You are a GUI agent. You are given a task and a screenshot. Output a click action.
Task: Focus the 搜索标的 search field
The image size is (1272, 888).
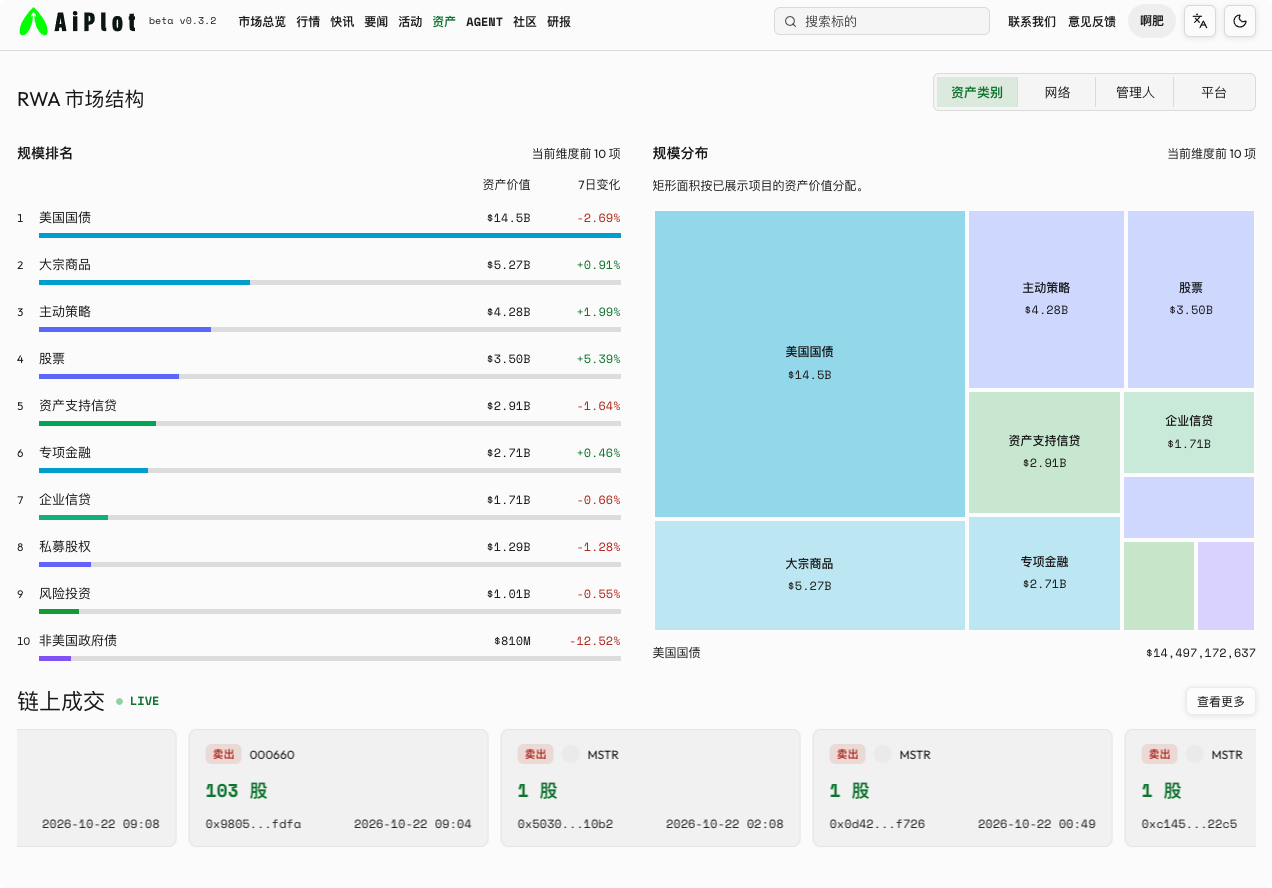881,21
